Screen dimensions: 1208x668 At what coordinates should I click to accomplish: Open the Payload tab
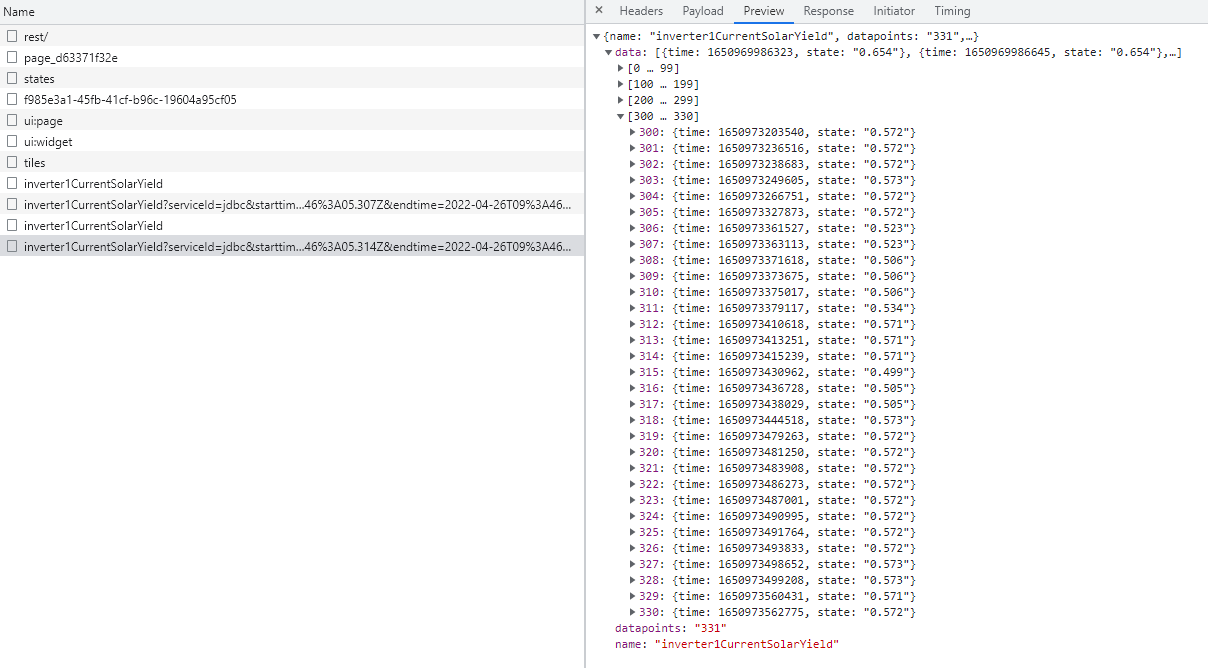click(703, 11)
